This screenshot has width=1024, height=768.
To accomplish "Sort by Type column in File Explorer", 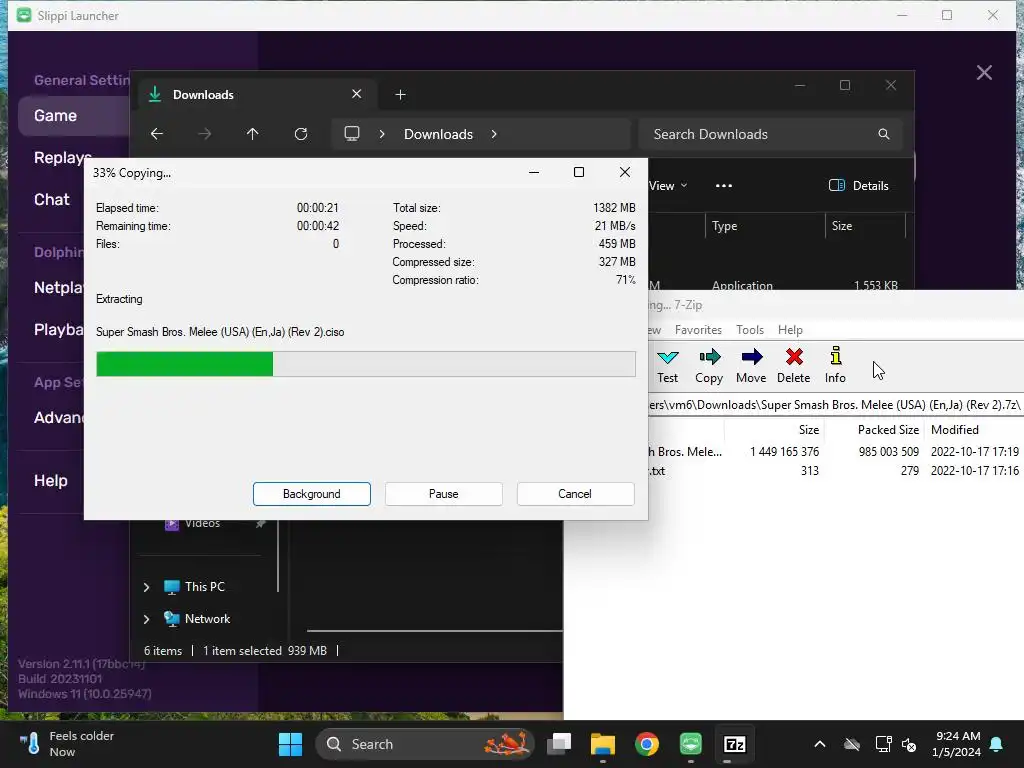I will pyautogui.click(x=765, y=226).
